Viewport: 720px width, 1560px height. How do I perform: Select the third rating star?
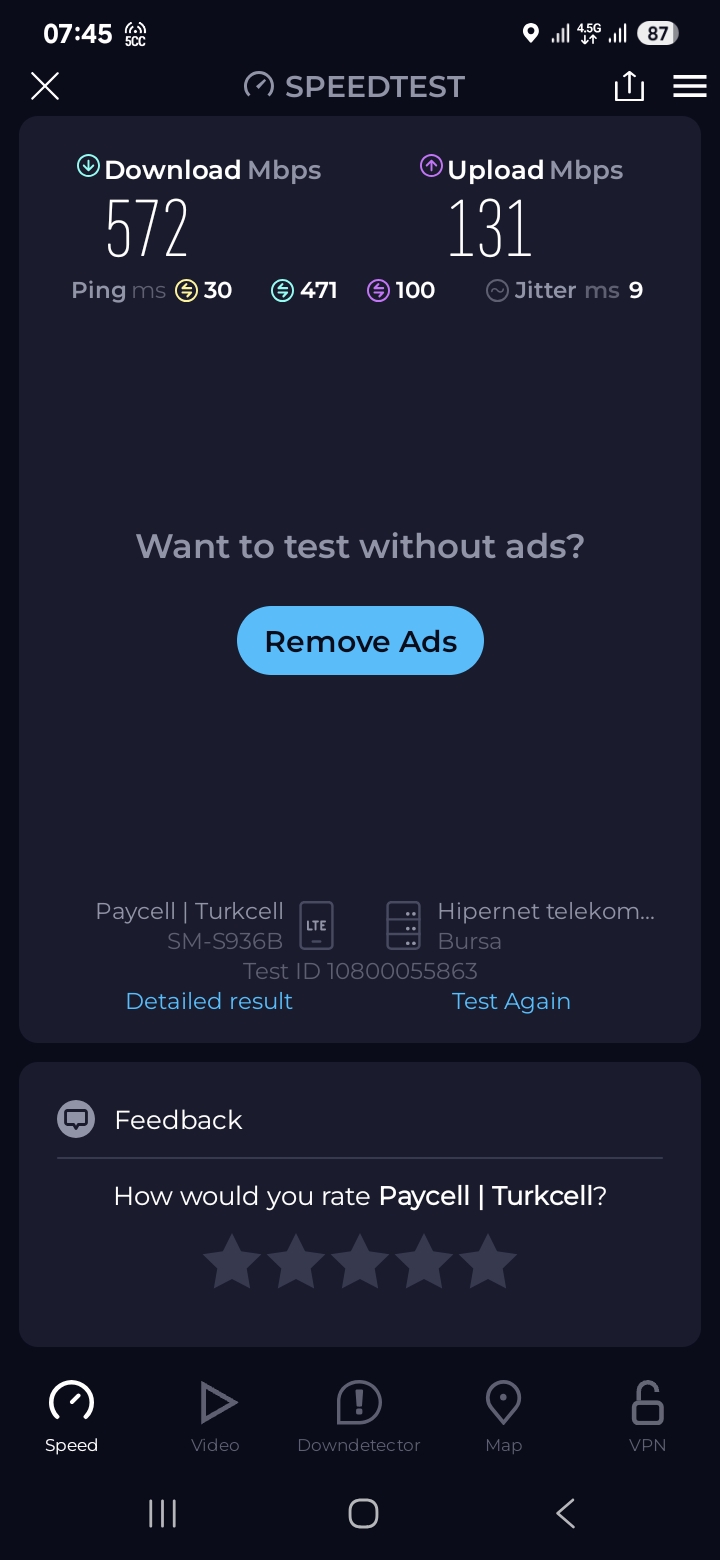[x=360, y=1262]
